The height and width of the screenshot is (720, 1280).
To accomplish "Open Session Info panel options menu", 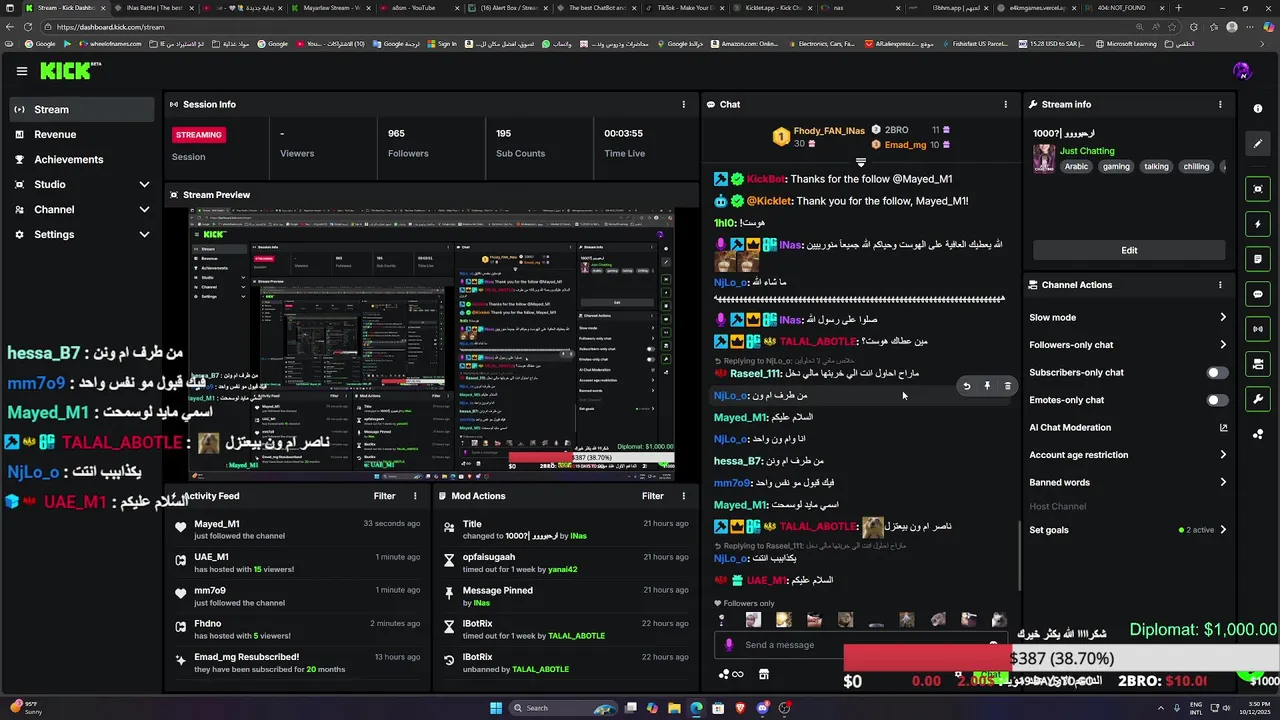I will [684, 104].
